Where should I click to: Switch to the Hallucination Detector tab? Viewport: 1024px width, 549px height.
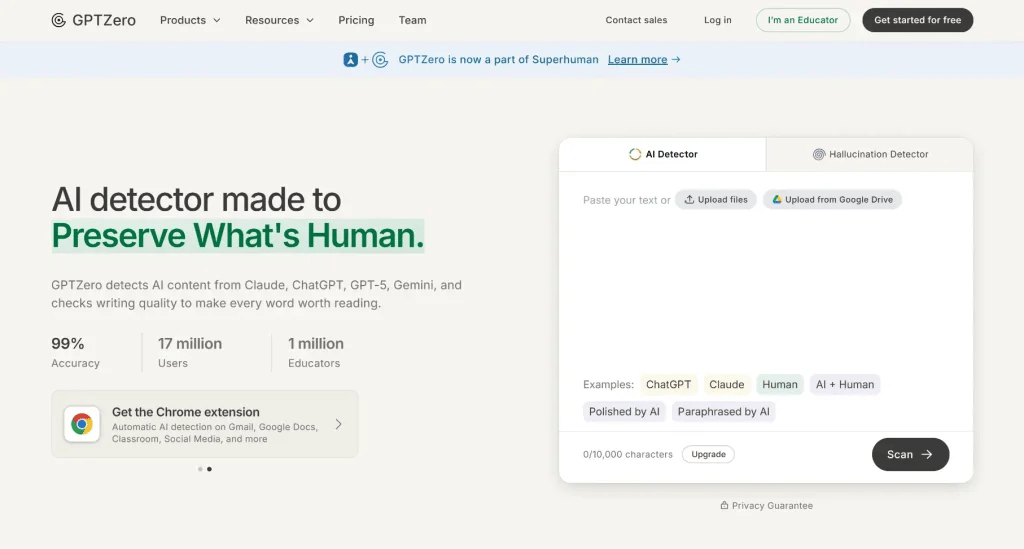pyautogui.click(x=870, y=155)
